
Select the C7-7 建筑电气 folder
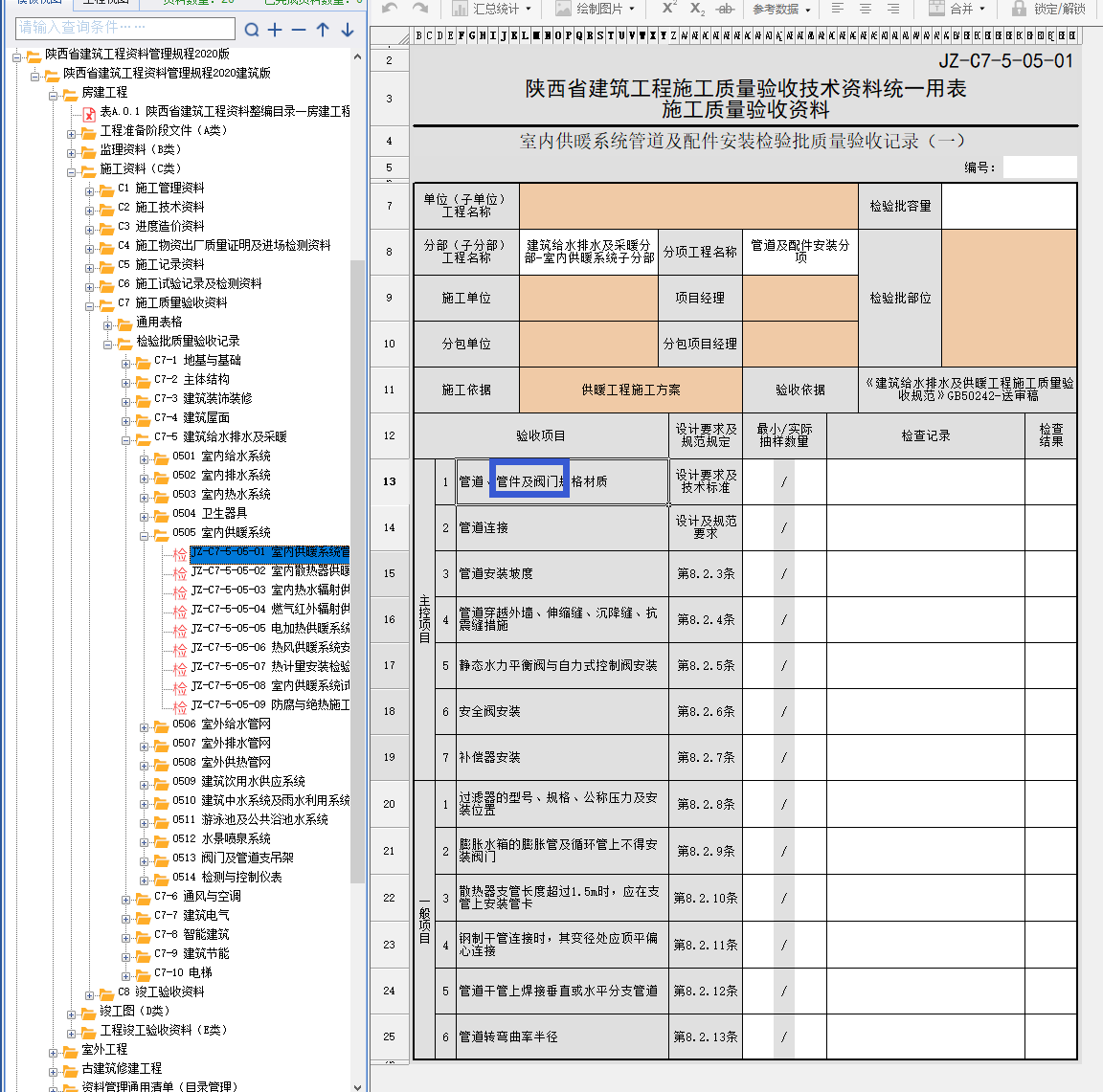point(191,915)
